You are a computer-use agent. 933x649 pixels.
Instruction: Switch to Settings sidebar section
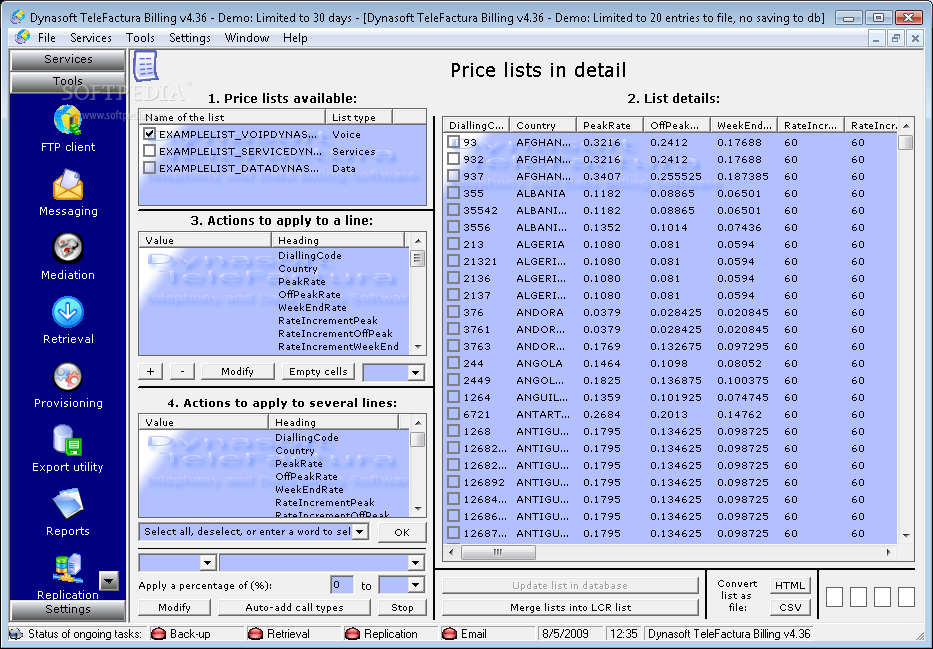point(68,610)
